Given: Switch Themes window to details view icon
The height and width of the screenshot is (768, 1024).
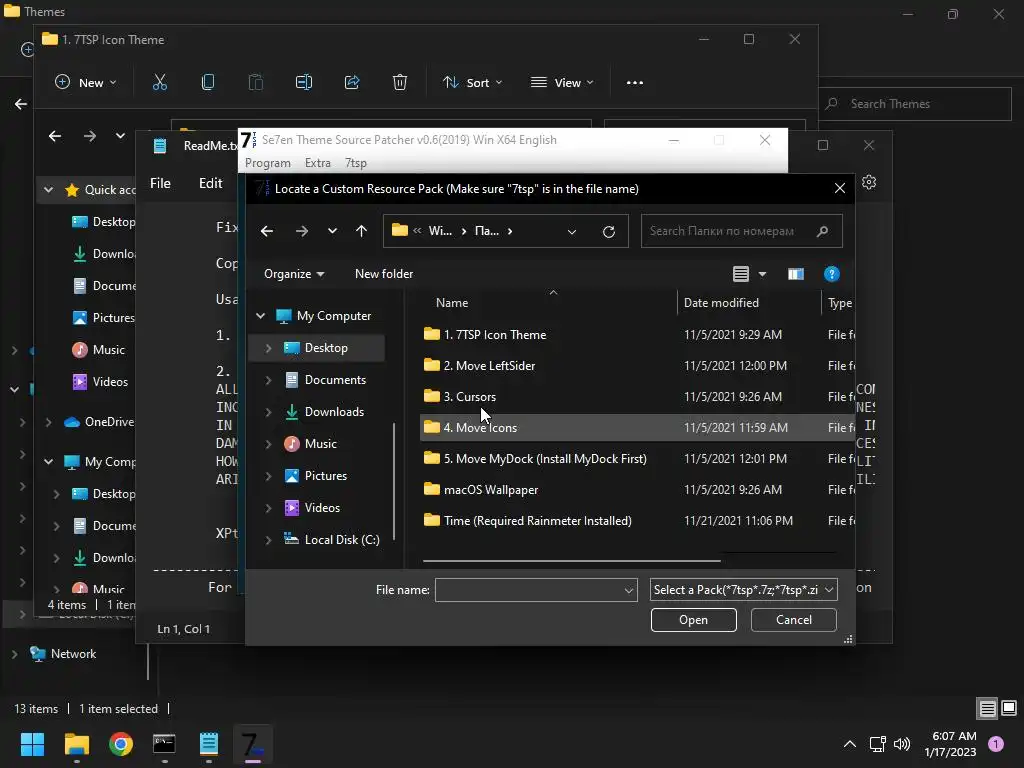Looking at the screenshot, I should tap(987, 708).
